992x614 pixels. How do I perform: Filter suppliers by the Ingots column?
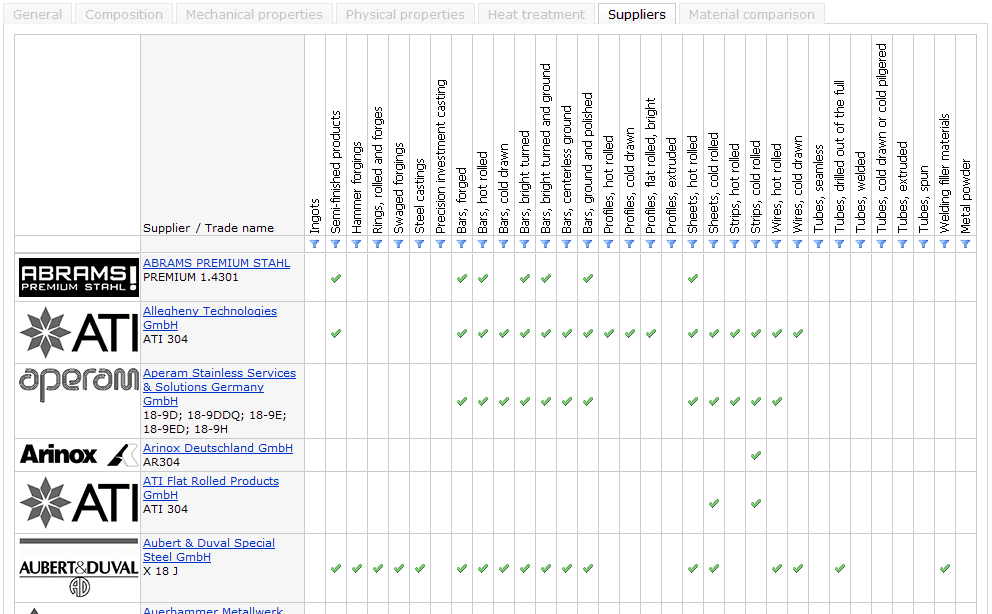(x=314, y=244)
